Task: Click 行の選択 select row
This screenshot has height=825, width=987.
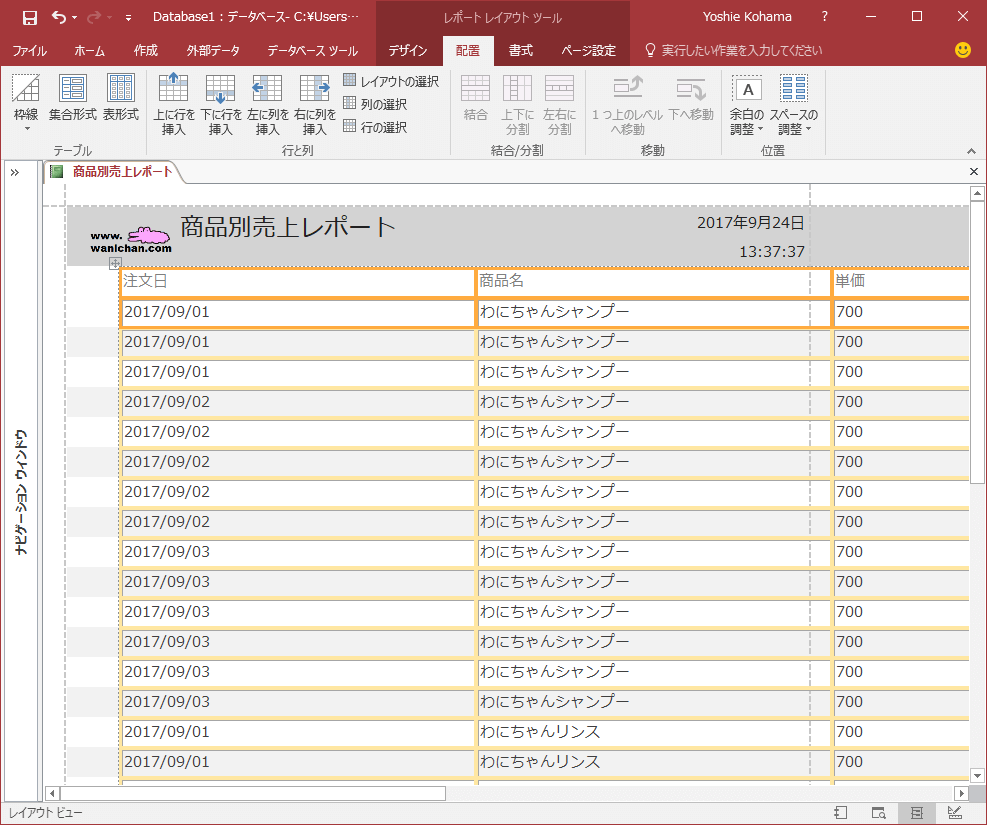Action: (375, 127)
